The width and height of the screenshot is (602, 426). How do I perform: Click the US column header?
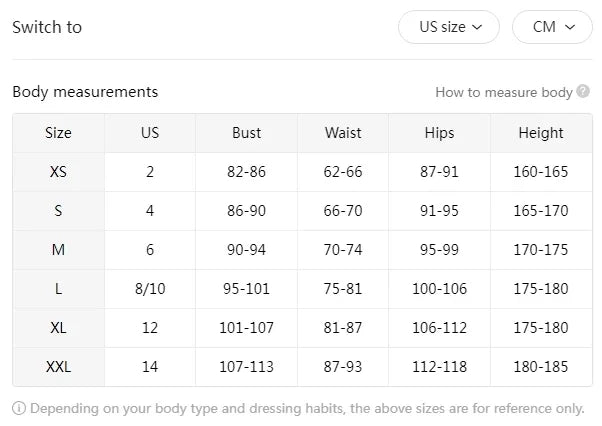(150, 133)
